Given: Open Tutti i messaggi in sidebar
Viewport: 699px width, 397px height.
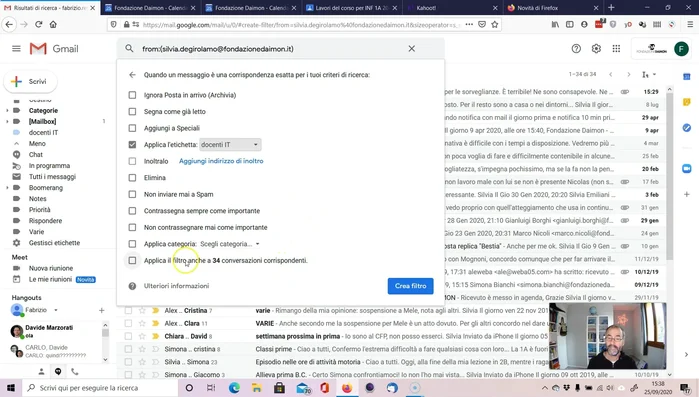Looking at the screenshot, I should click(x=52, y=176).
